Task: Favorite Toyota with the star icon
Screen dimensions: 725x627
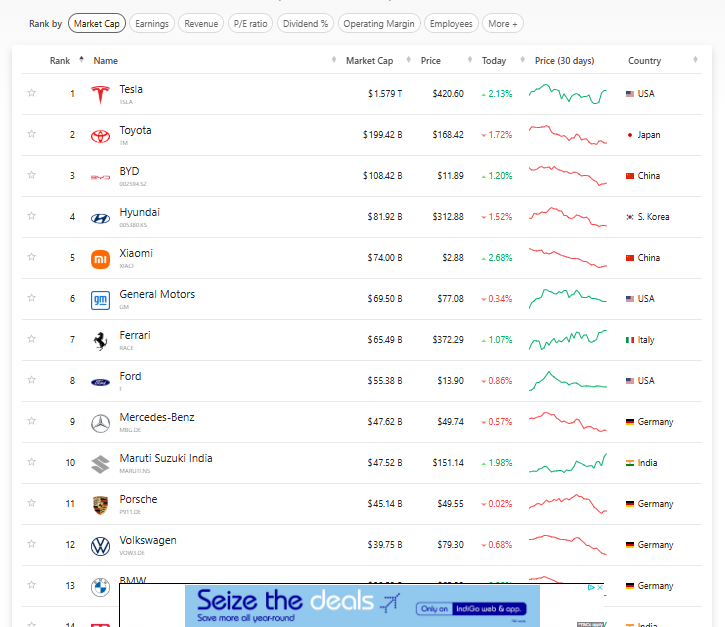Action: pyautogui.click(x=31, y=134)
